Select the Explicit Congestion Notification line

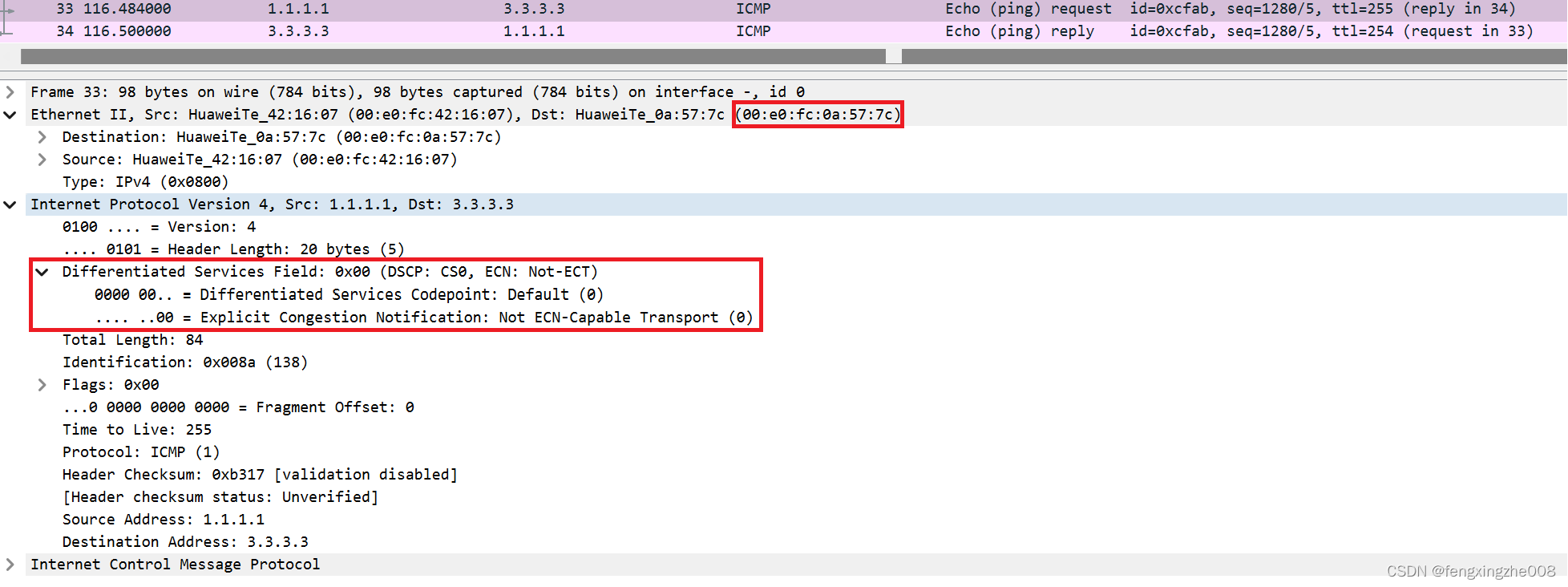point(423,318)
